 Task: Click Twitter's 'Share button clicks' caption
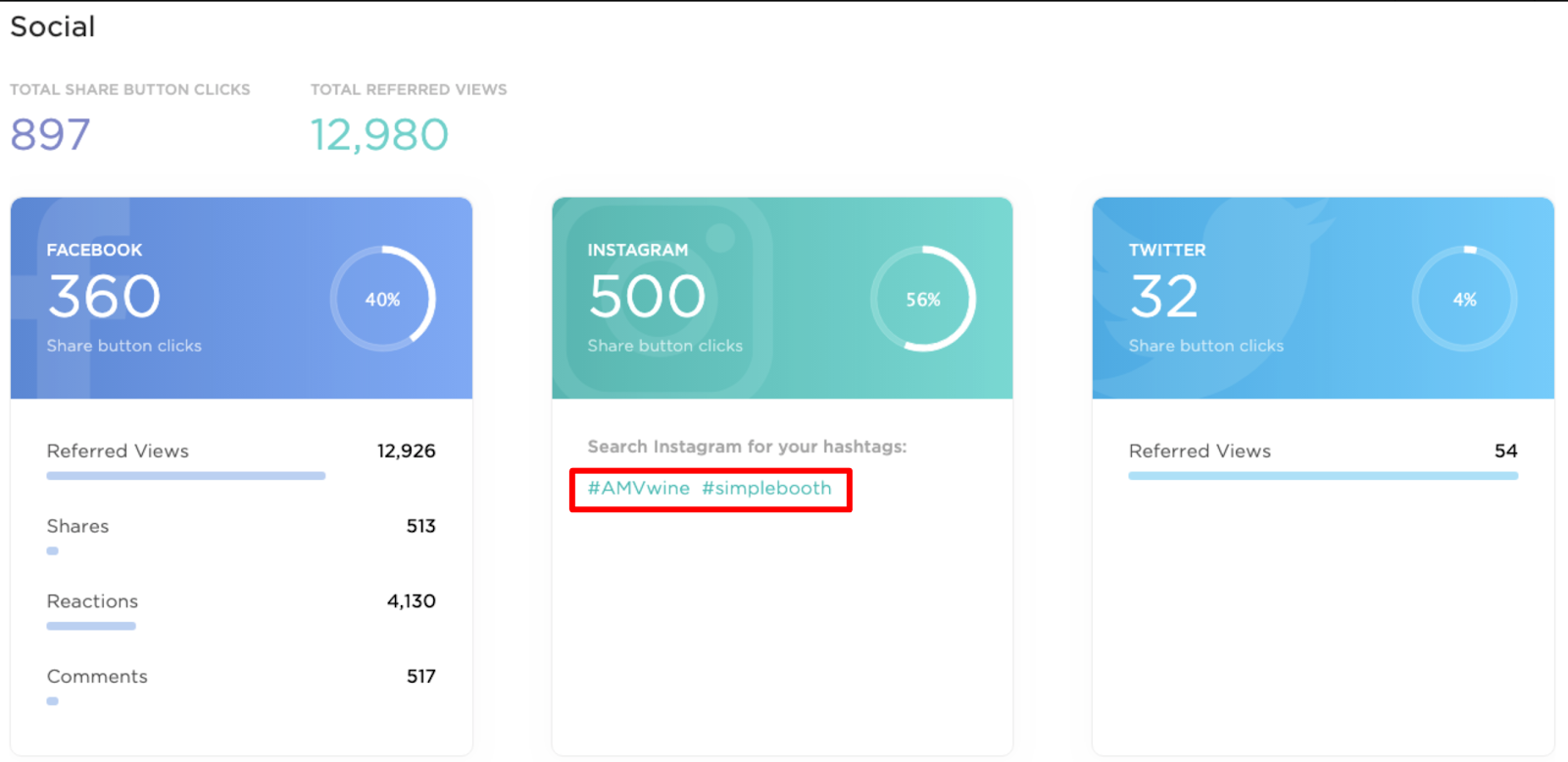1206,346
